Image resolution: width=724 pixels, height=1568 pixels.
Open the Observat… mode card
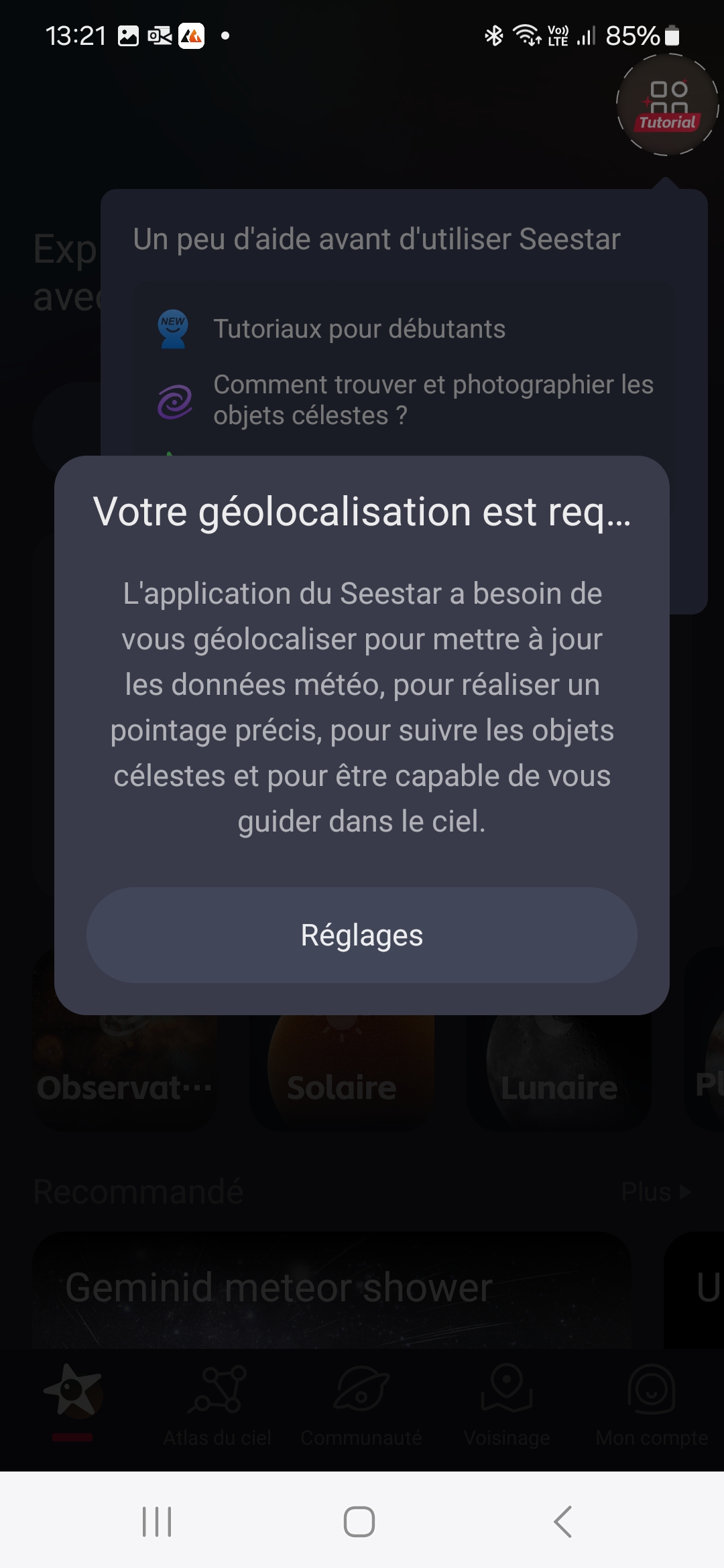125,1072
